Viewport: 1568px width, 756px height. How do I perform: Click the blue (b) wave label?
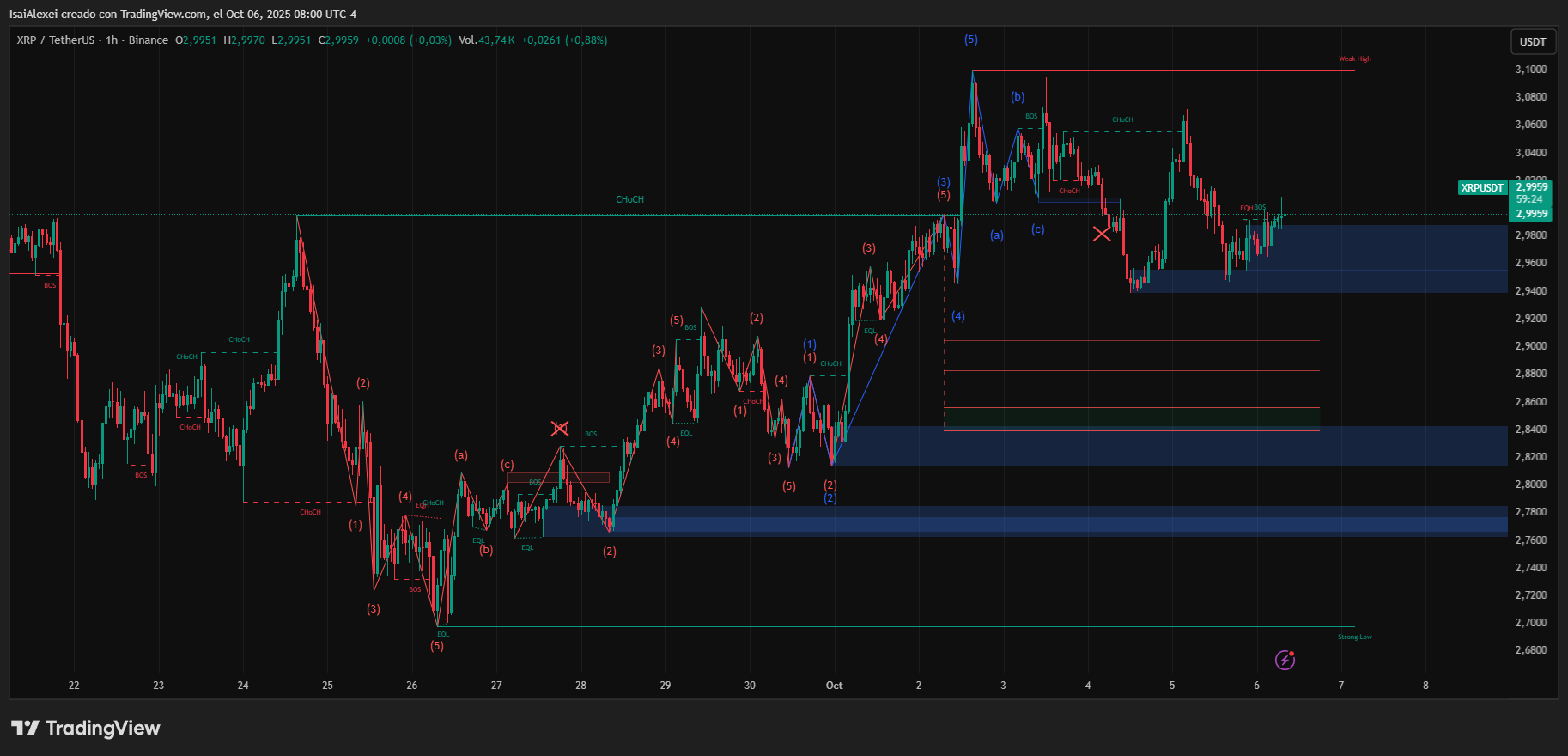pyautogui.click(x=1018, y=97)
